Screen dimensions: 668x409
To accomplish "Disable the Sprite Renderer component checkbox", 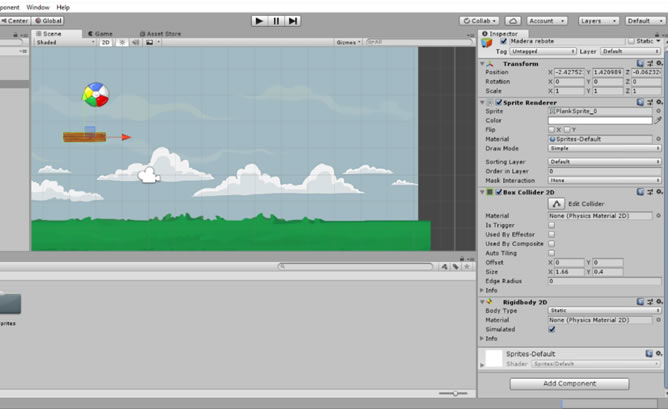I will pos(498,102).
